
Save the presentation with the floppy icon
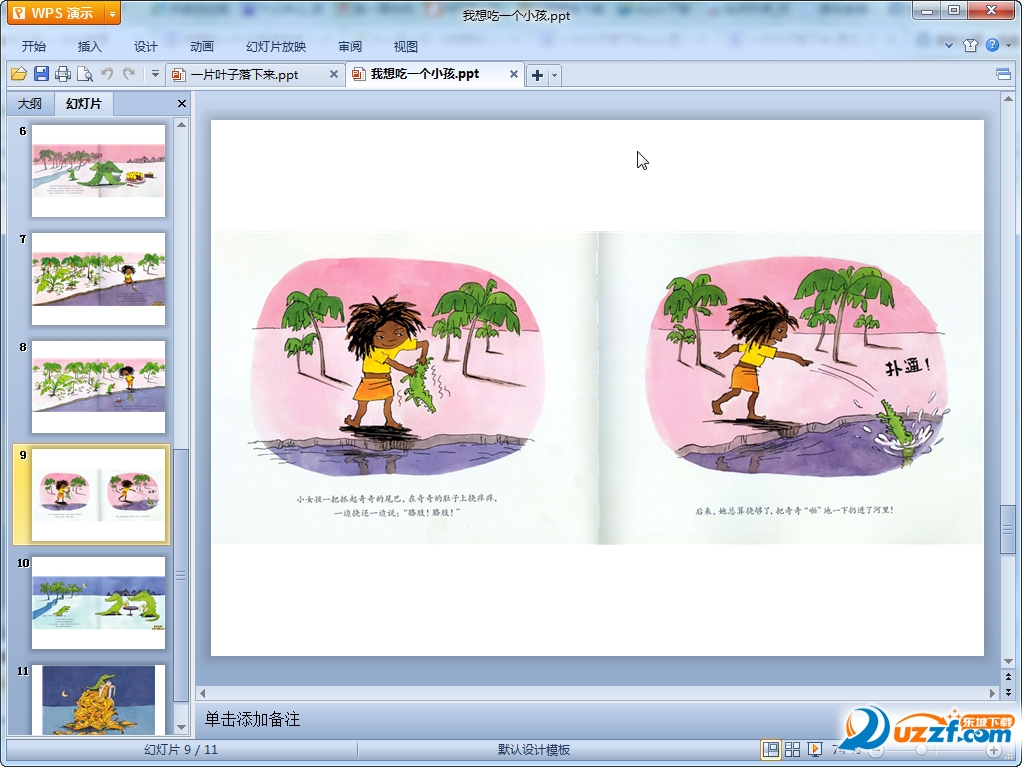click(41, 74)
